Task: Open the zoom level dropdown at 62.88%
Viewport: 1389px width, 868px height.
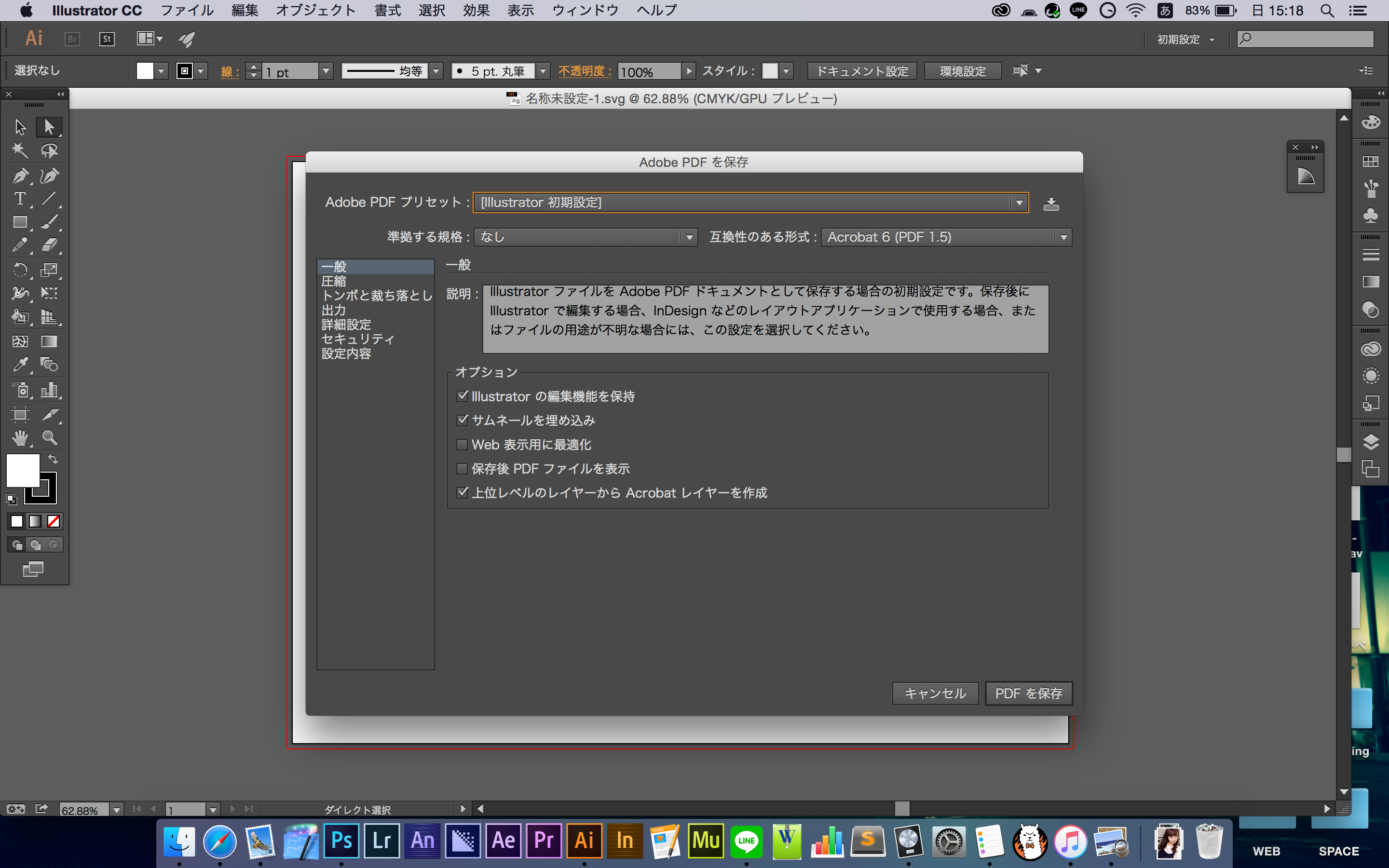Action: [117, 810]
